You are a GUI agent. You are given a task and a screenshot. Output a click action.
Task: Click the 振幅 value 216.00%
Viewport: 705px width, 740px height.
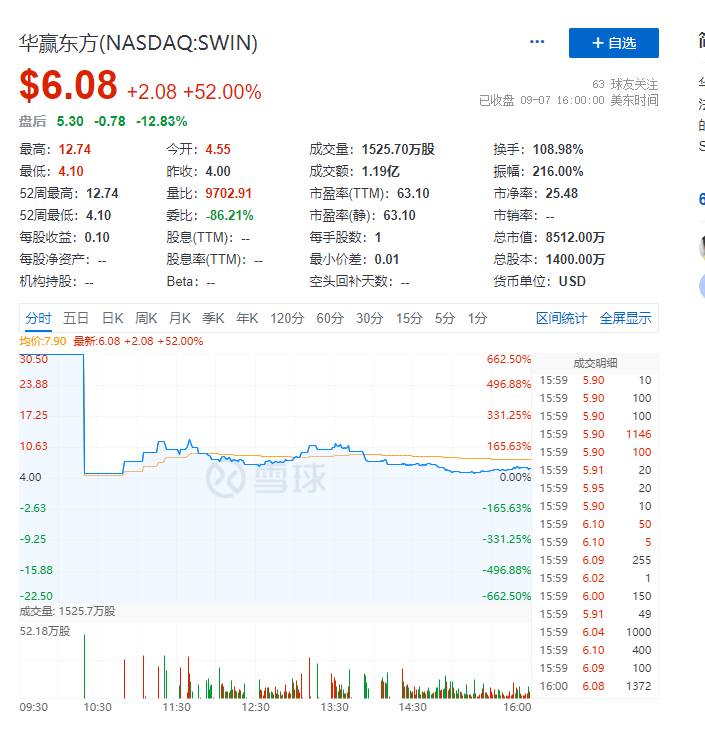click(558, 171)
